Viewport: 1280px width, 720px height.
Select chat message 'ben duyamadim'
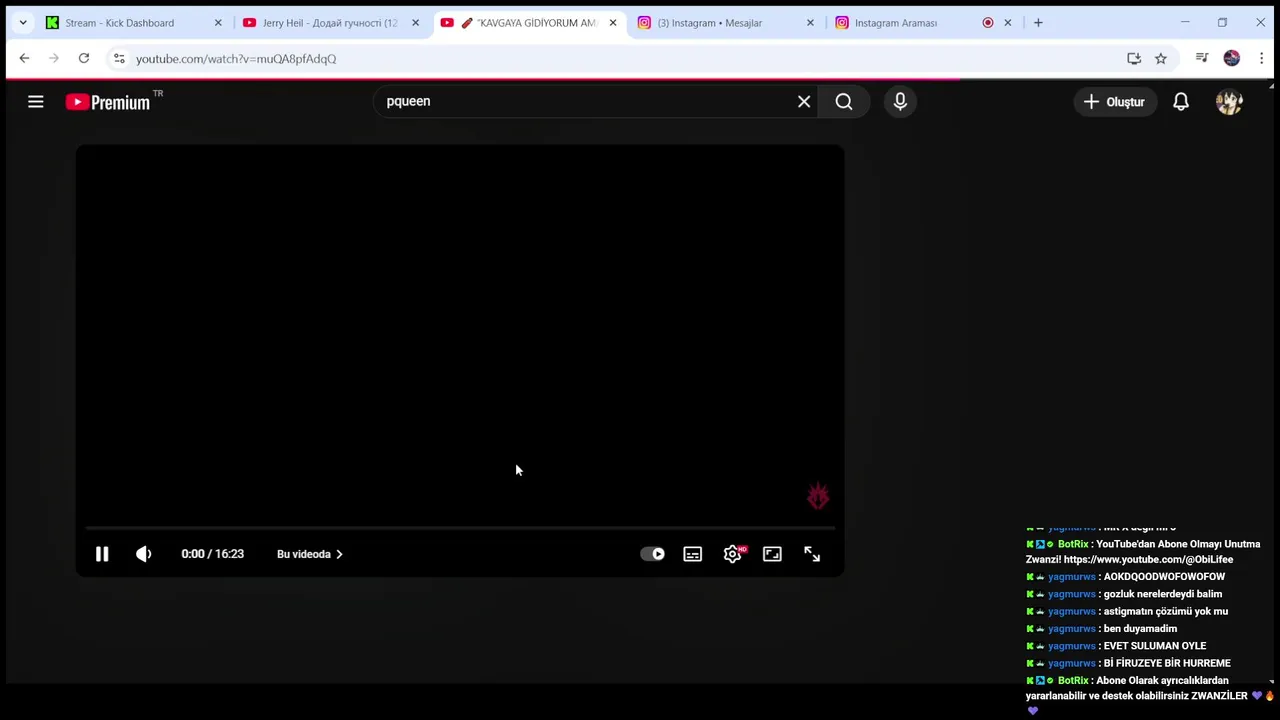(1140, 629)
